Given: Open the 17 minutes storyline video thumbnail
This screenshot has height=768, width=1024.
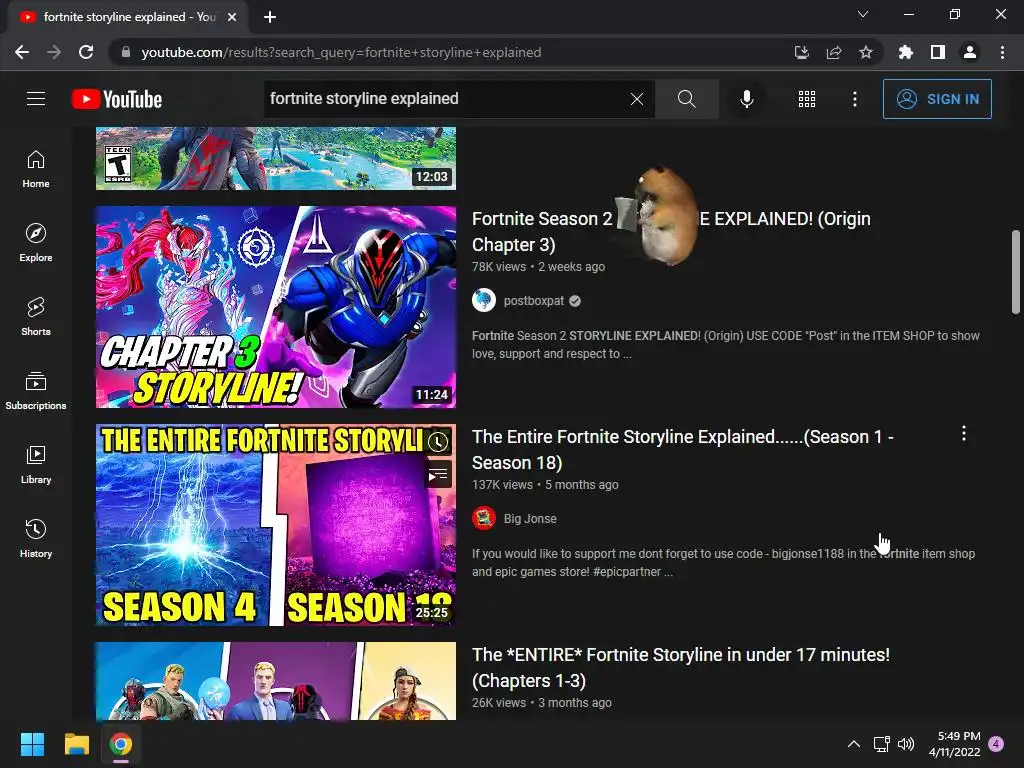Looking at the screenshot, I should [x=276, y=681].
